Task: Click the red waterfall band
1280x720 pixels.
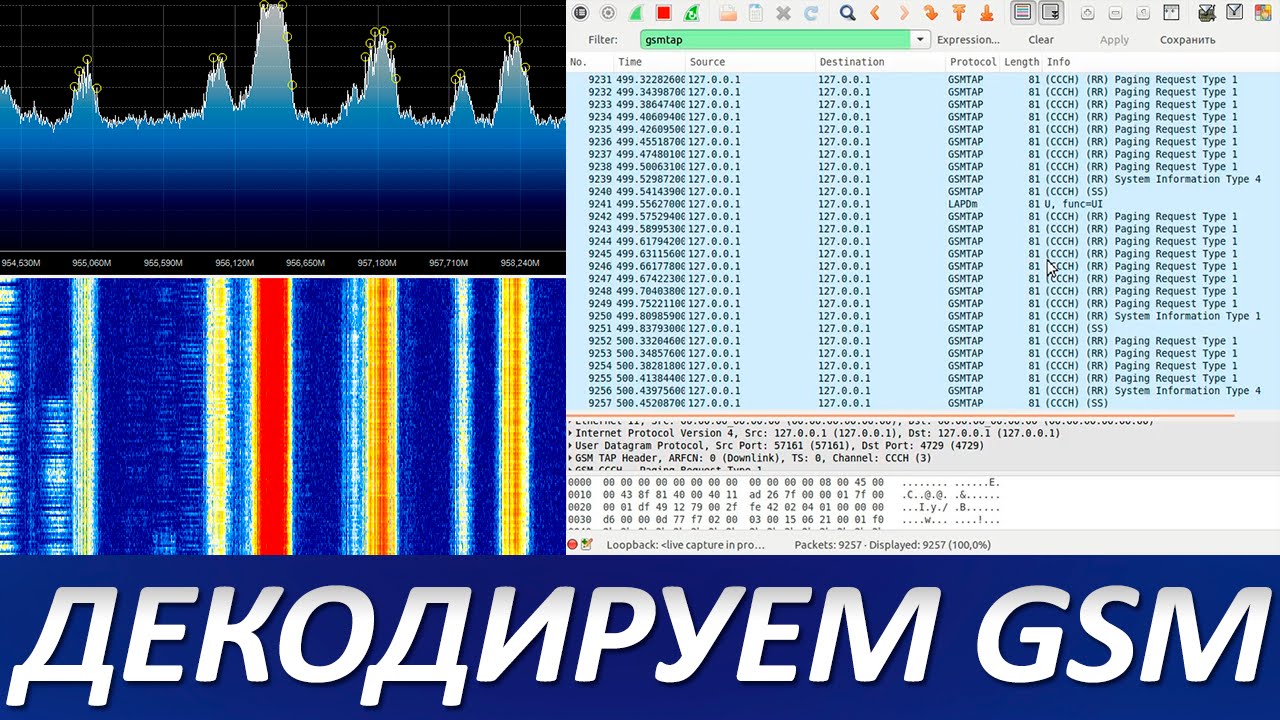Action: (271, 416)
